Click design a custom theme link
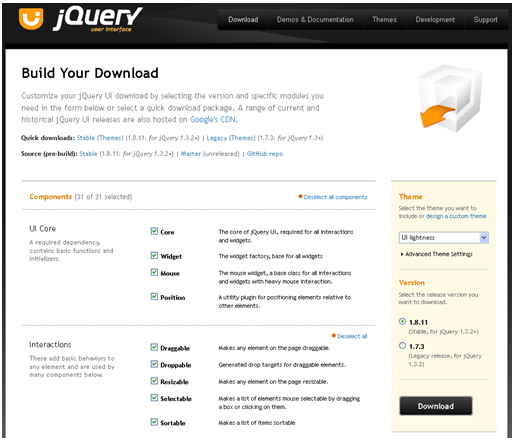The width and height of the screenshot is (514, 443). point(456,216)
